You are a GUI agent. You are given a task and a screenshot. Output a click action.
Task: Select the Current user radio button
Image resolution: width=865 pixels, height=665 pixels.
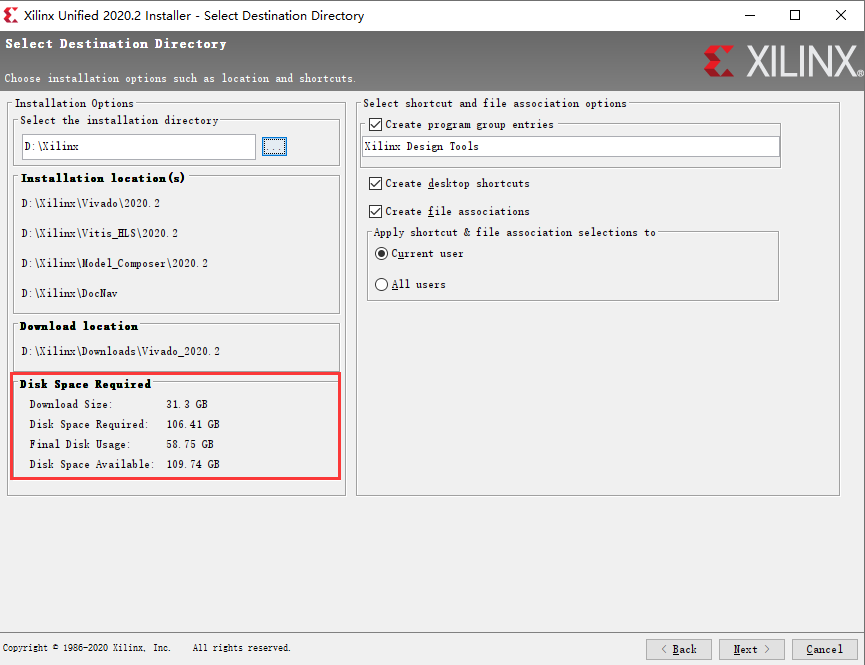(x=381, y=254)
